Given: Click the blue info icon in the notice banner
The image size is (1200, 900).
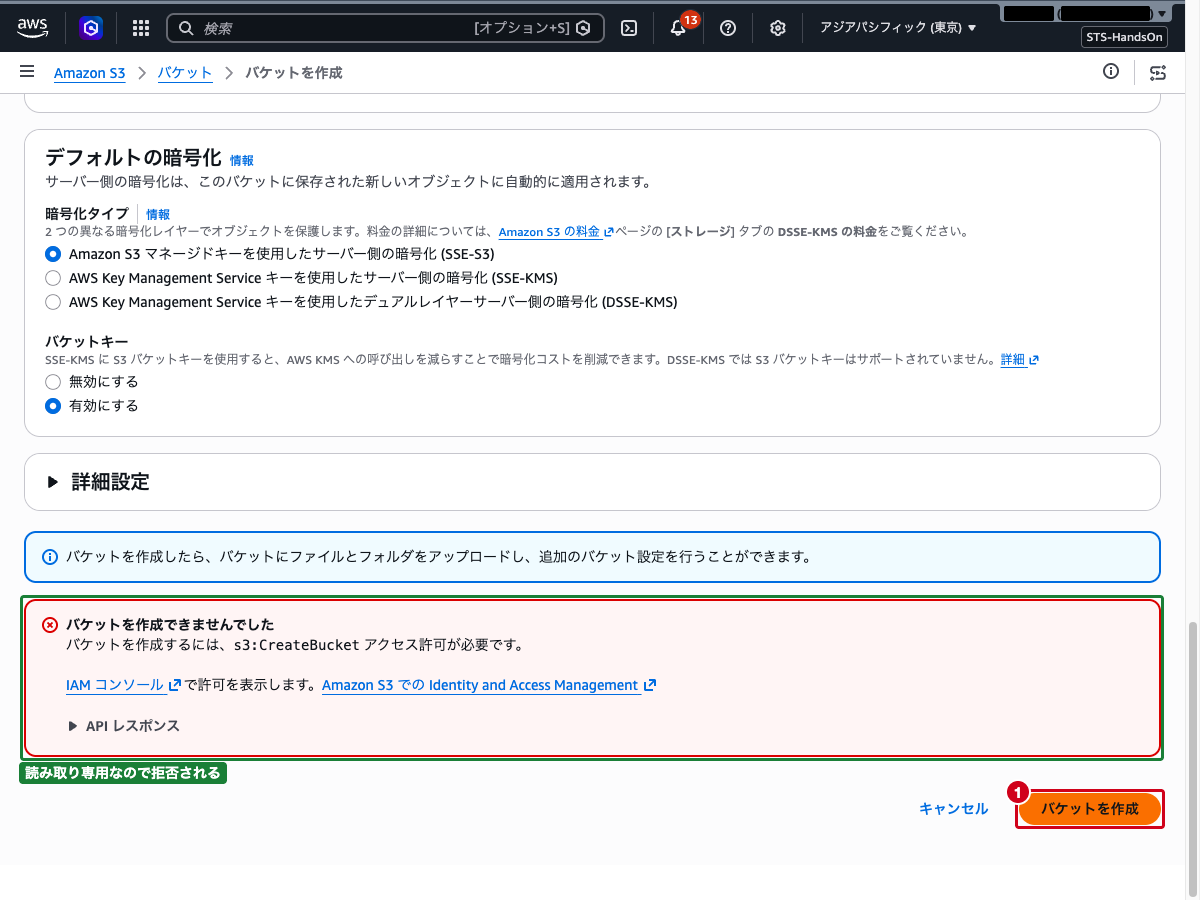Looking at the screenshot, I should [50, 557].
